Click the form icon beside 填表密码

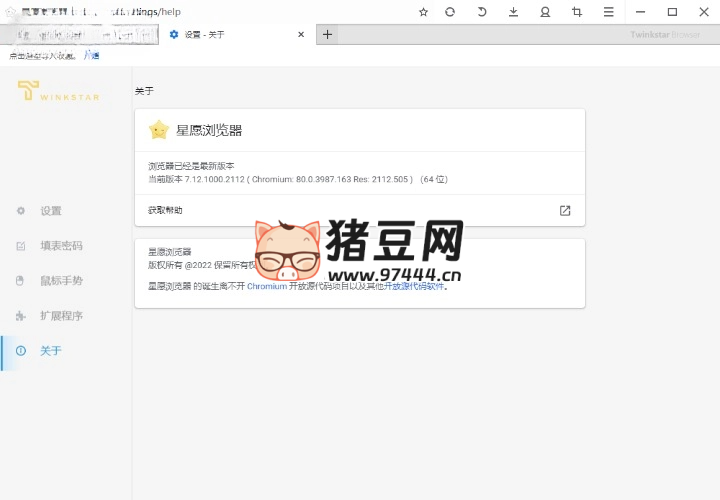coord(21,246)
